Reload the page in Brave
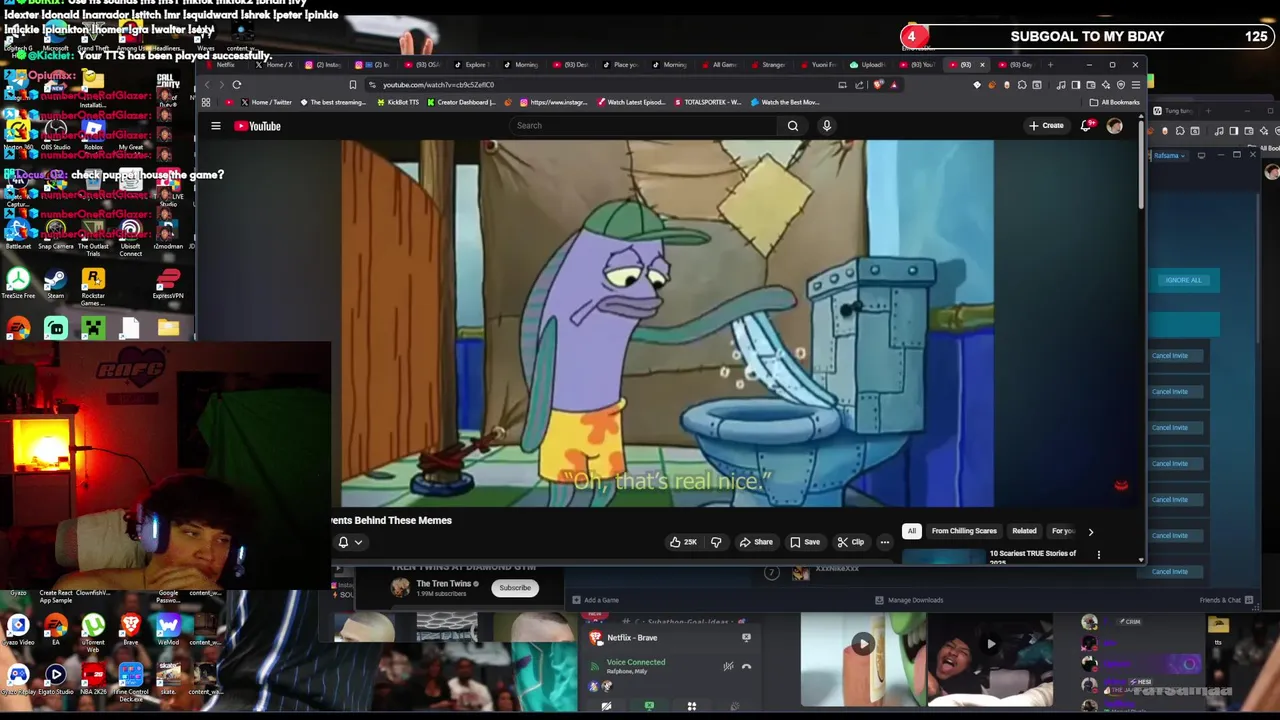Image resolution: width=1280 pixels, height=720 pixels. click(237, 85)
